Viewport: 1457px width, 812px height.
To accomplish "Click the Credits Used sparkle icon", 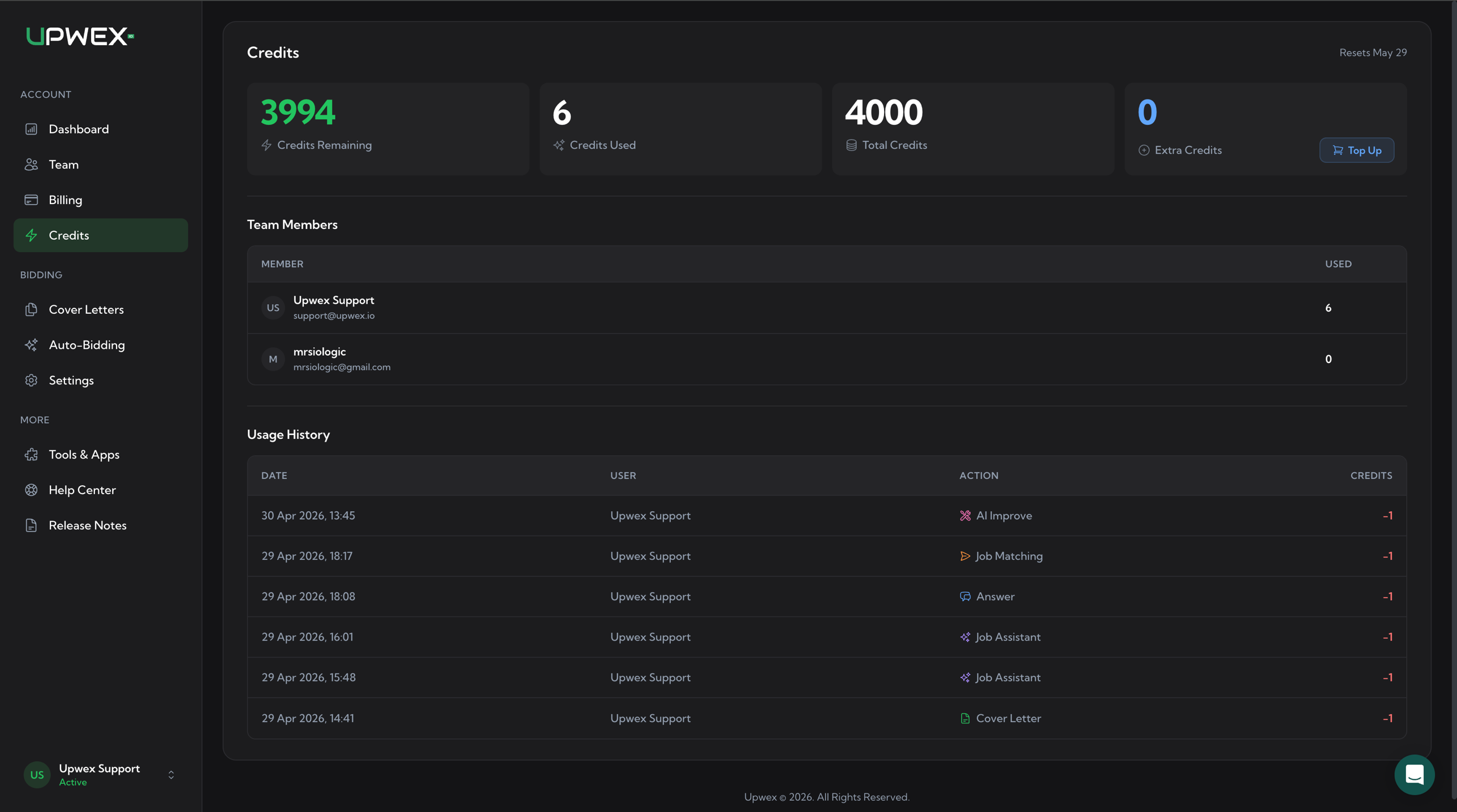I will click(559, 145).
